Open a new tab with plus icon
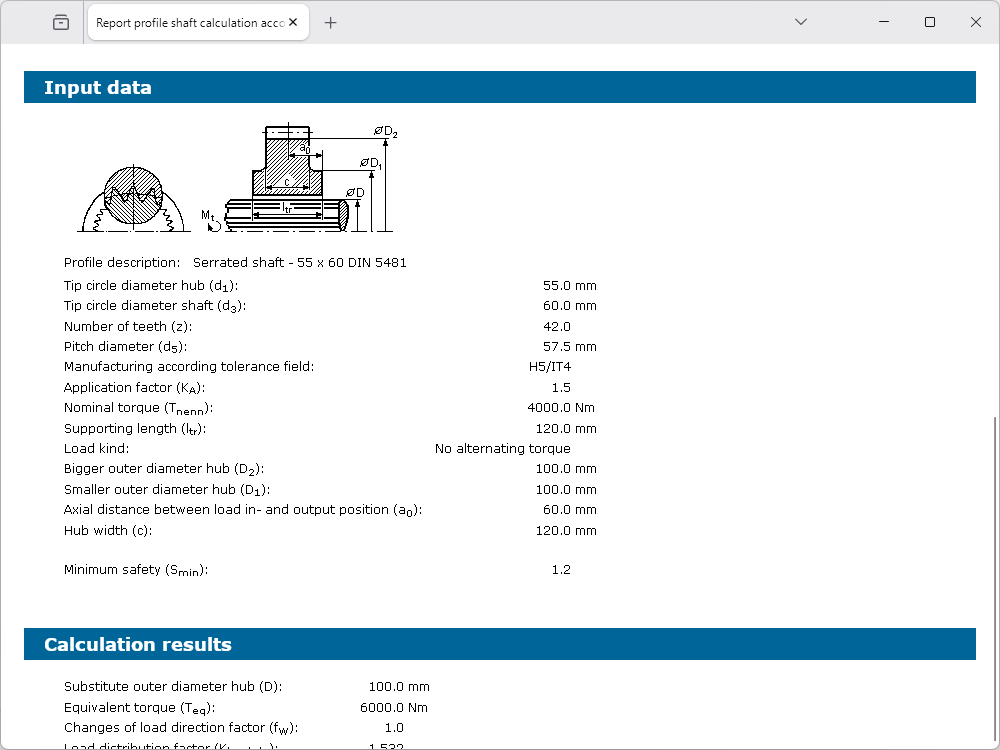Screen dimensions: 1000x750 point(331,23)
